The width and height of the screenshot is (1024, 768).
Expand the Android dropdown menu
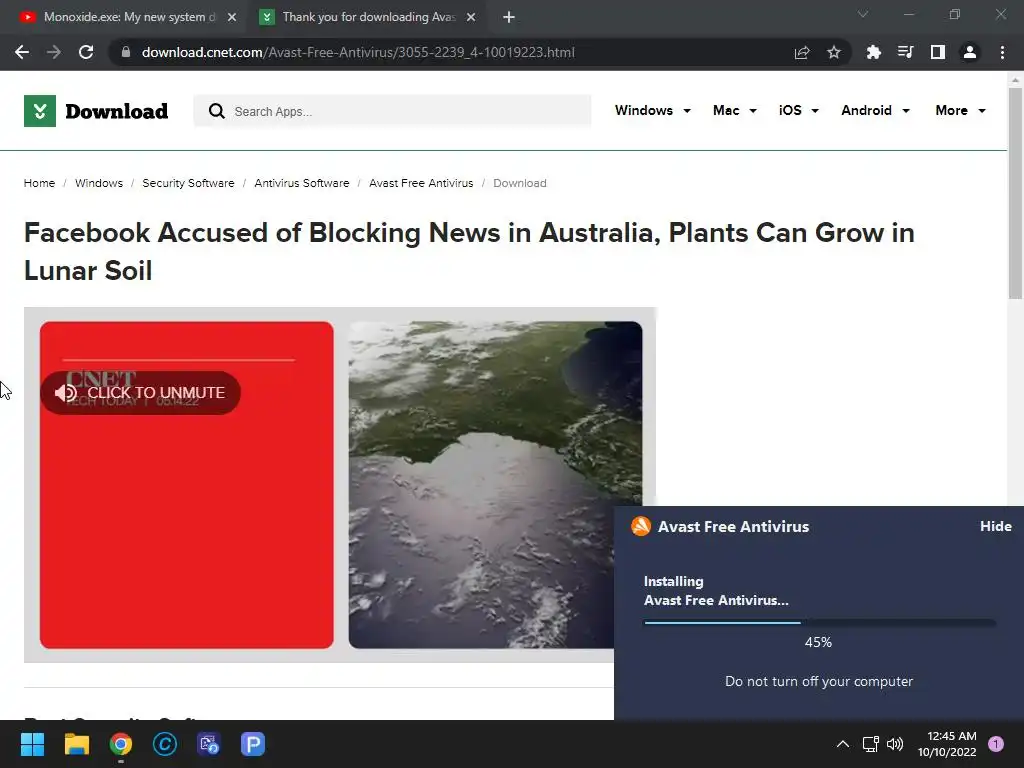pos(875,110)
